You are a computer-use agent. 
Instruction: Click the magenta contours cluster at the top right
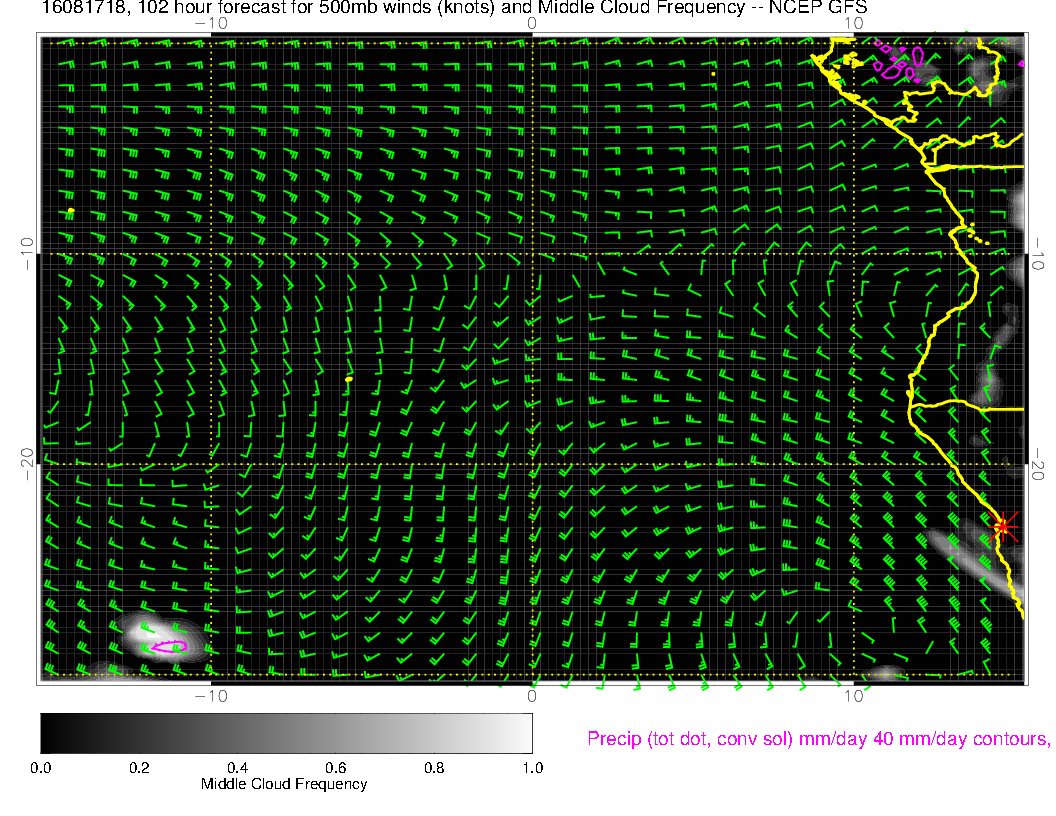click(x=895, y=62)
